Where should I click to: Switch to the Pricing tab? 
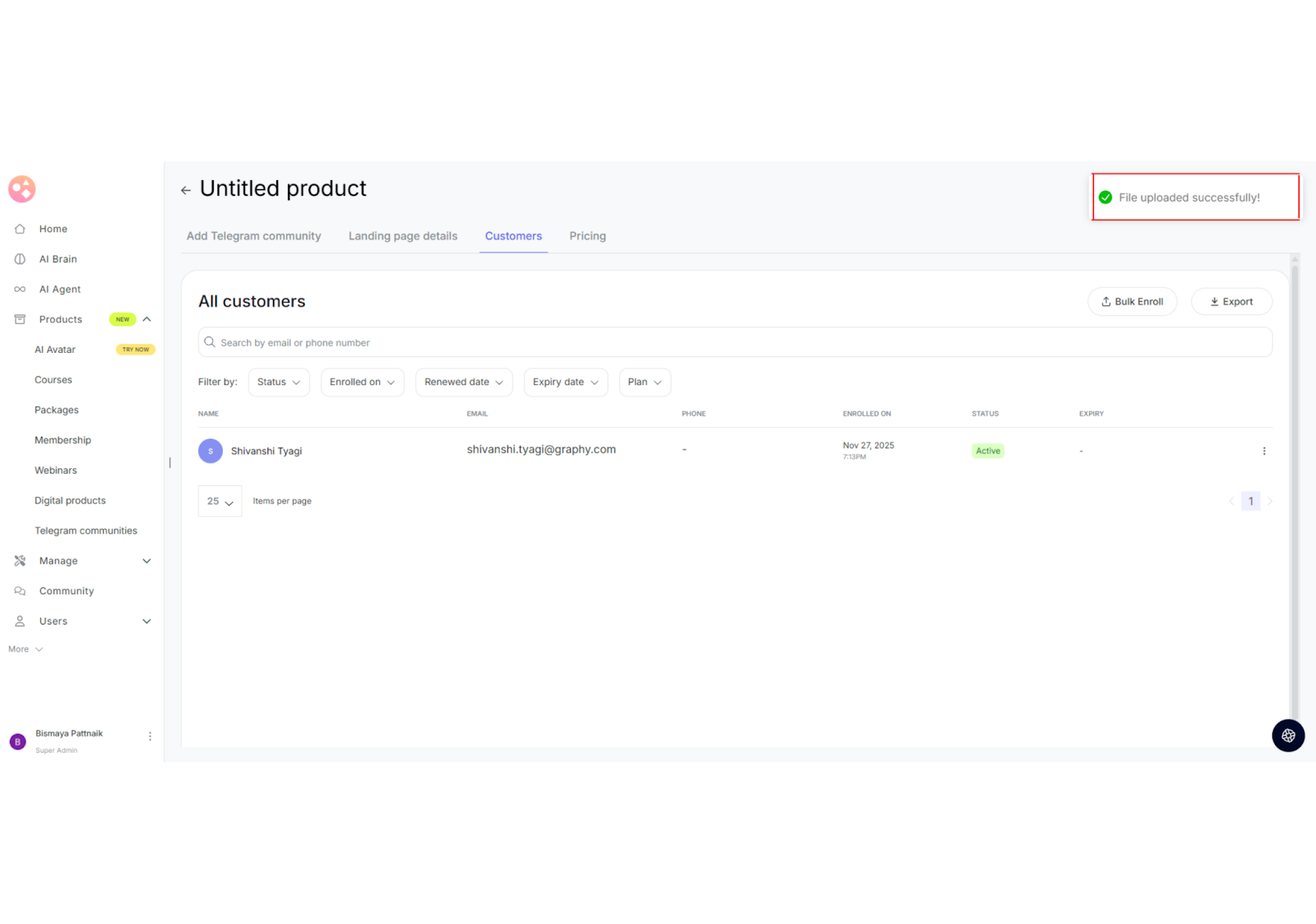pos(587,236)
